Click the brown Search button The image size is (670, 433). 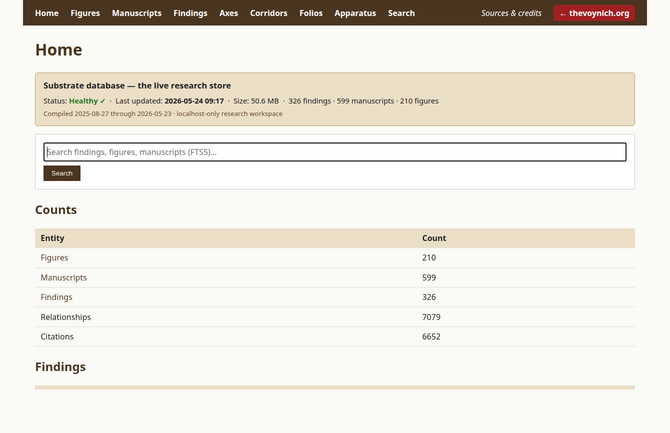[x=62, y=173]
